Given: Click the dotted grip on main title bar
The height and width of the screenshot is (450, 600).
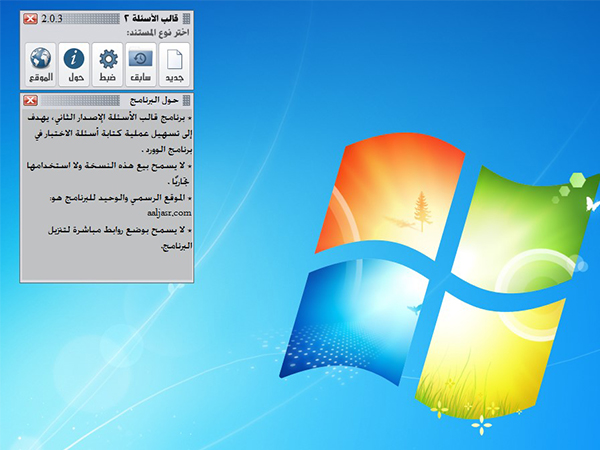Looking at the screenshot, I should click(92, 19).
